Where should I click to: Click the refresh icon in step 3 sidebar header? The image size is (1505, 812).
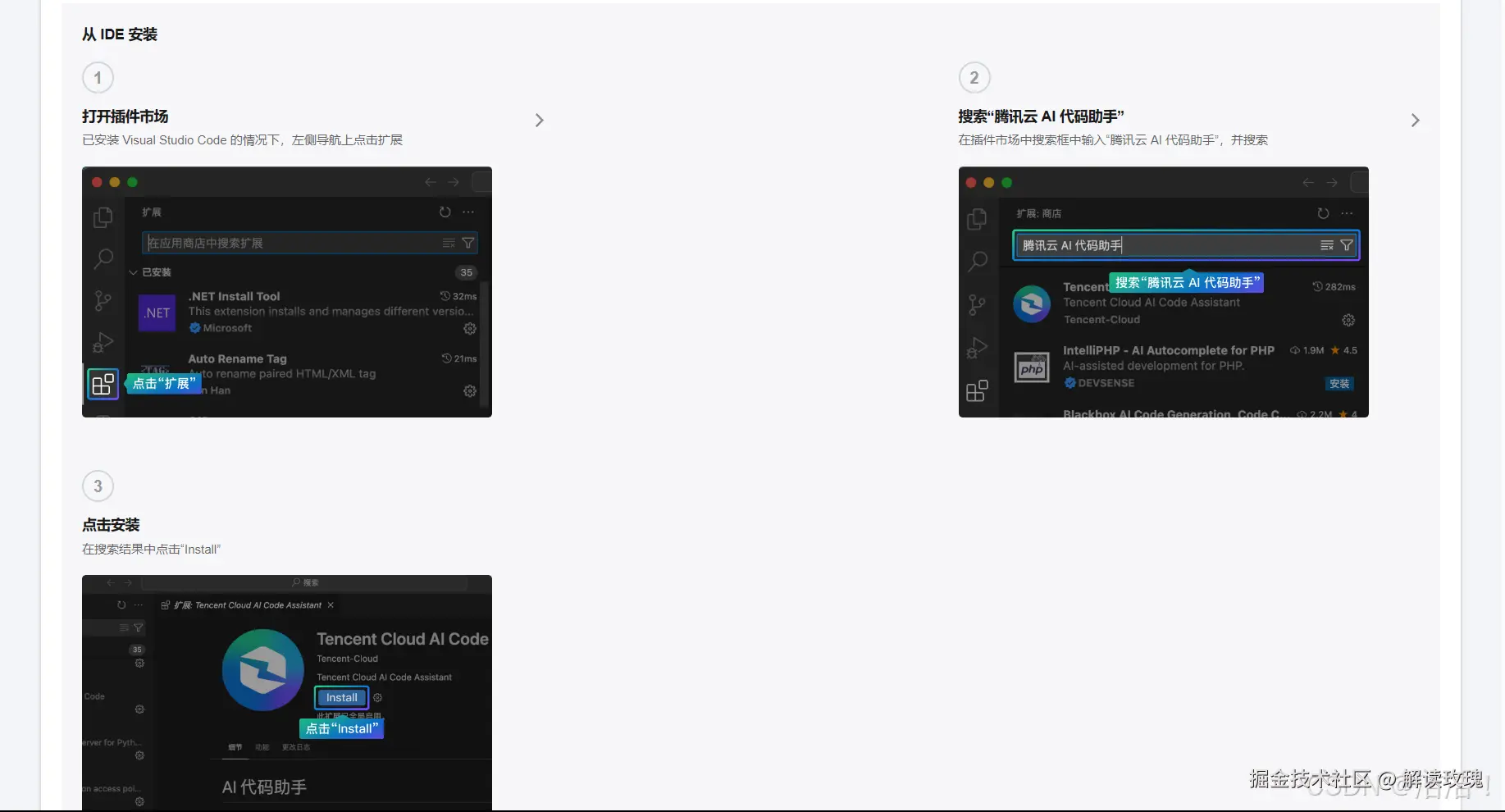(121, 605)
